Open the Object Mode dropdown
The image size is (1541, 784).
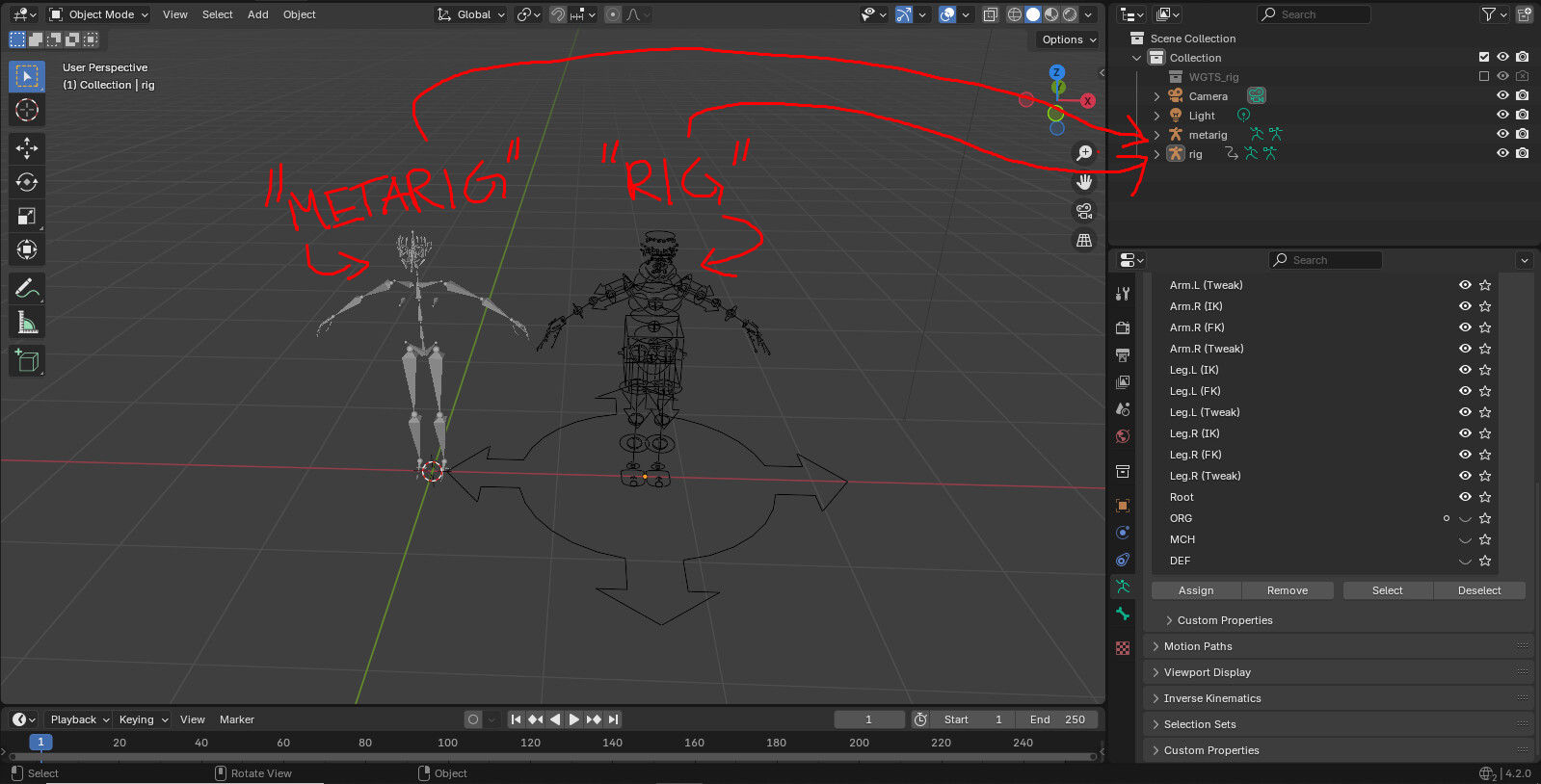98,14
